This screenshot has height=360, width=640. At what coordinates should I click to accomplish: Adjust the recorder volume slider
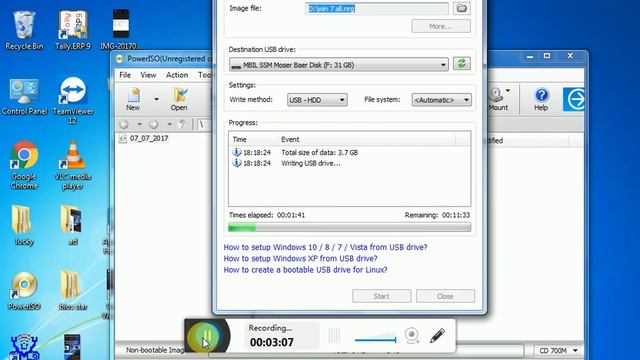(376, 339)
